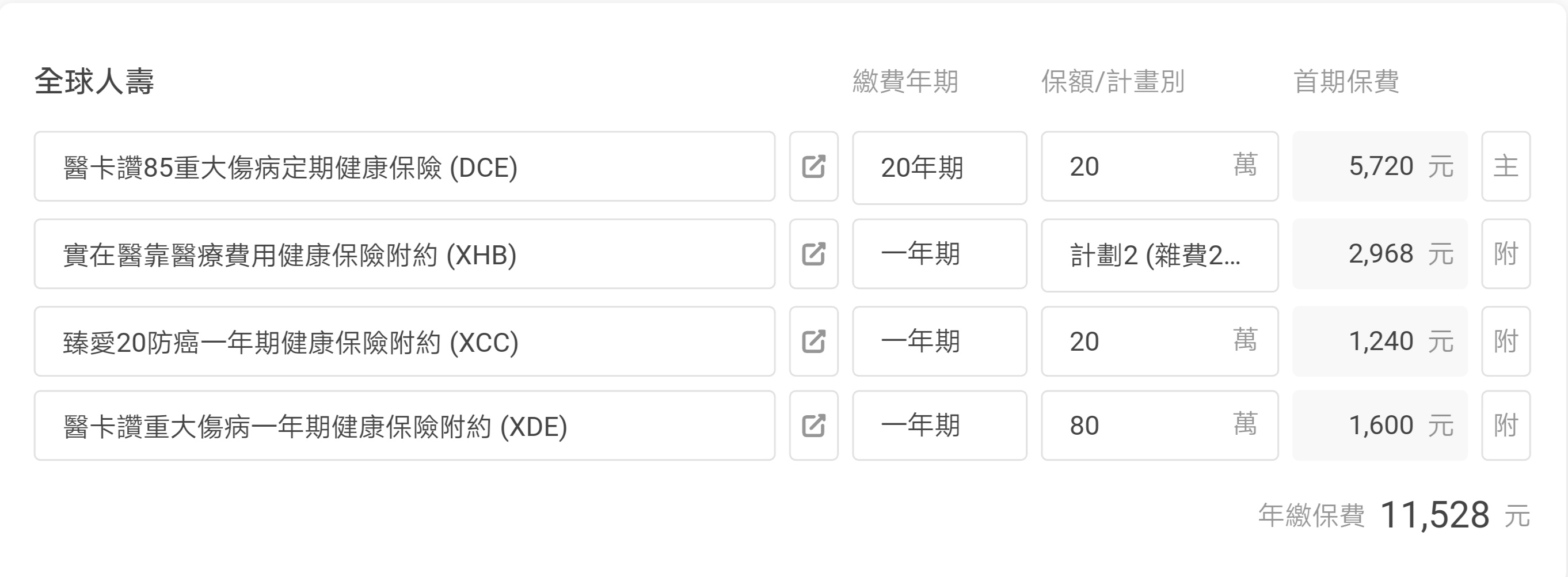Open external link for DCE product row
Screen dimensions: 1568x577
[813, 166]
